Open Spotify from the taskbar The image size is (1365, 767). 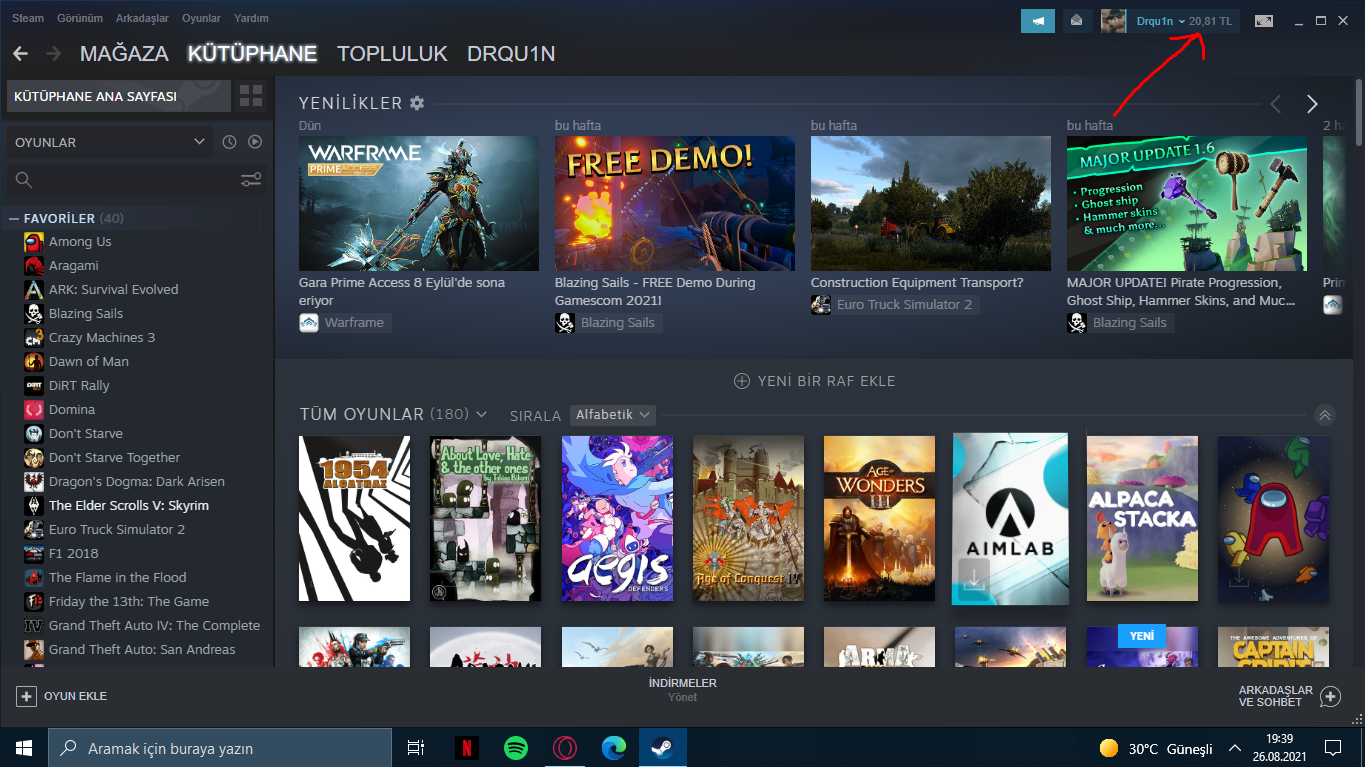[516, 748]
